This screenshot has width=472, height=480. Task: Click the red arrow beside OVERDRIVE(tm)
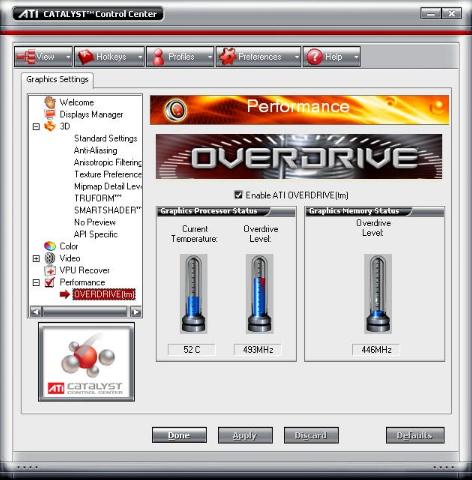pos(65,294)
